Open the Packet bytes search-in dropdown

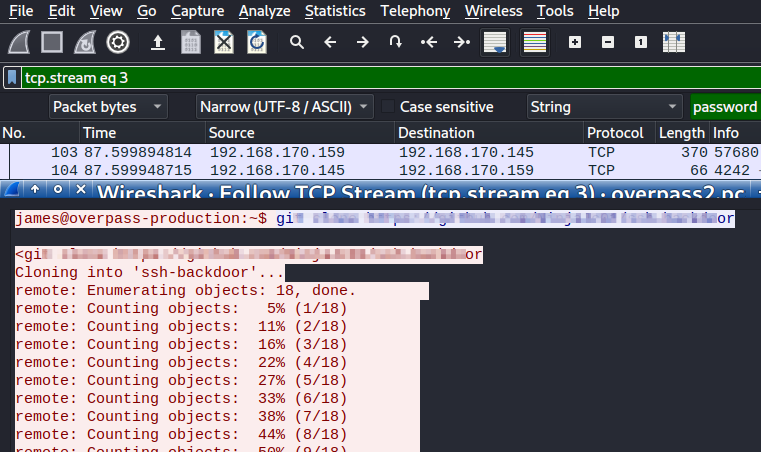pos(108,107)
